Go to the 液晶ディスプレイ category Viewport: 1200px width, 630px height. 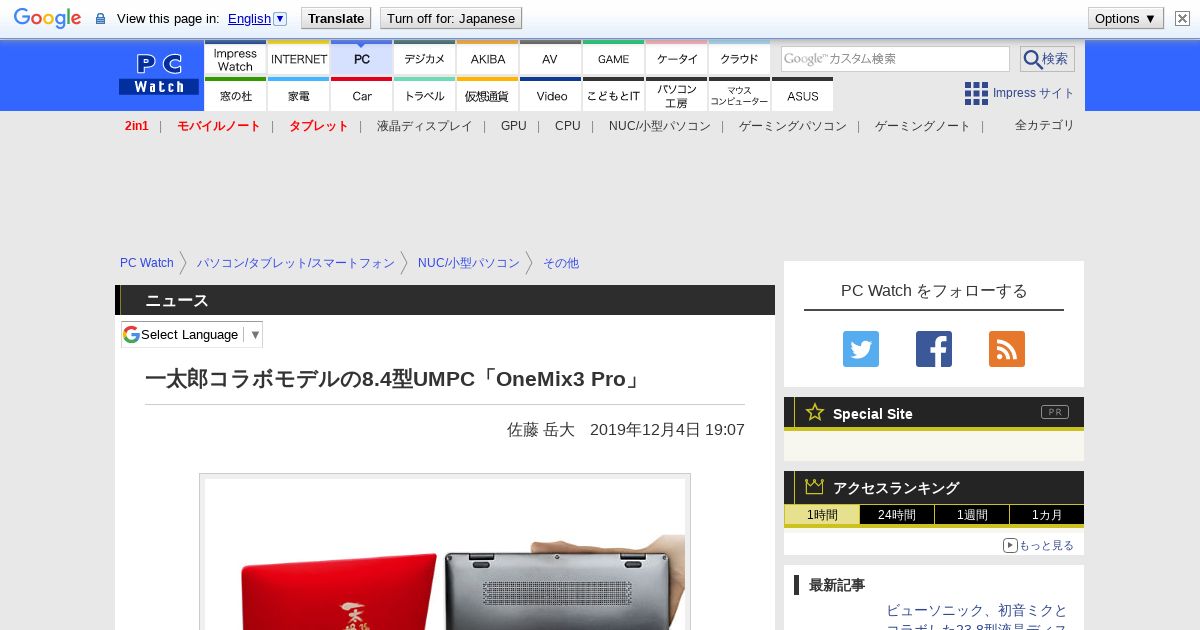424,126
